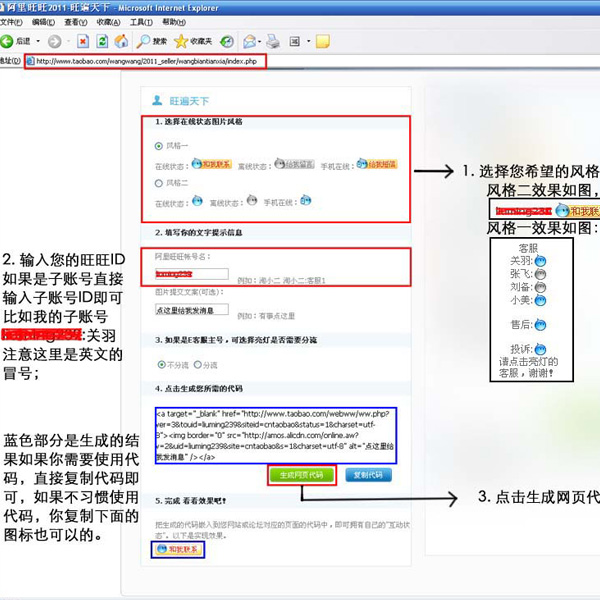Click the Refresh page icon
This screenshot has height=600, width=600.
coord(100,41)
